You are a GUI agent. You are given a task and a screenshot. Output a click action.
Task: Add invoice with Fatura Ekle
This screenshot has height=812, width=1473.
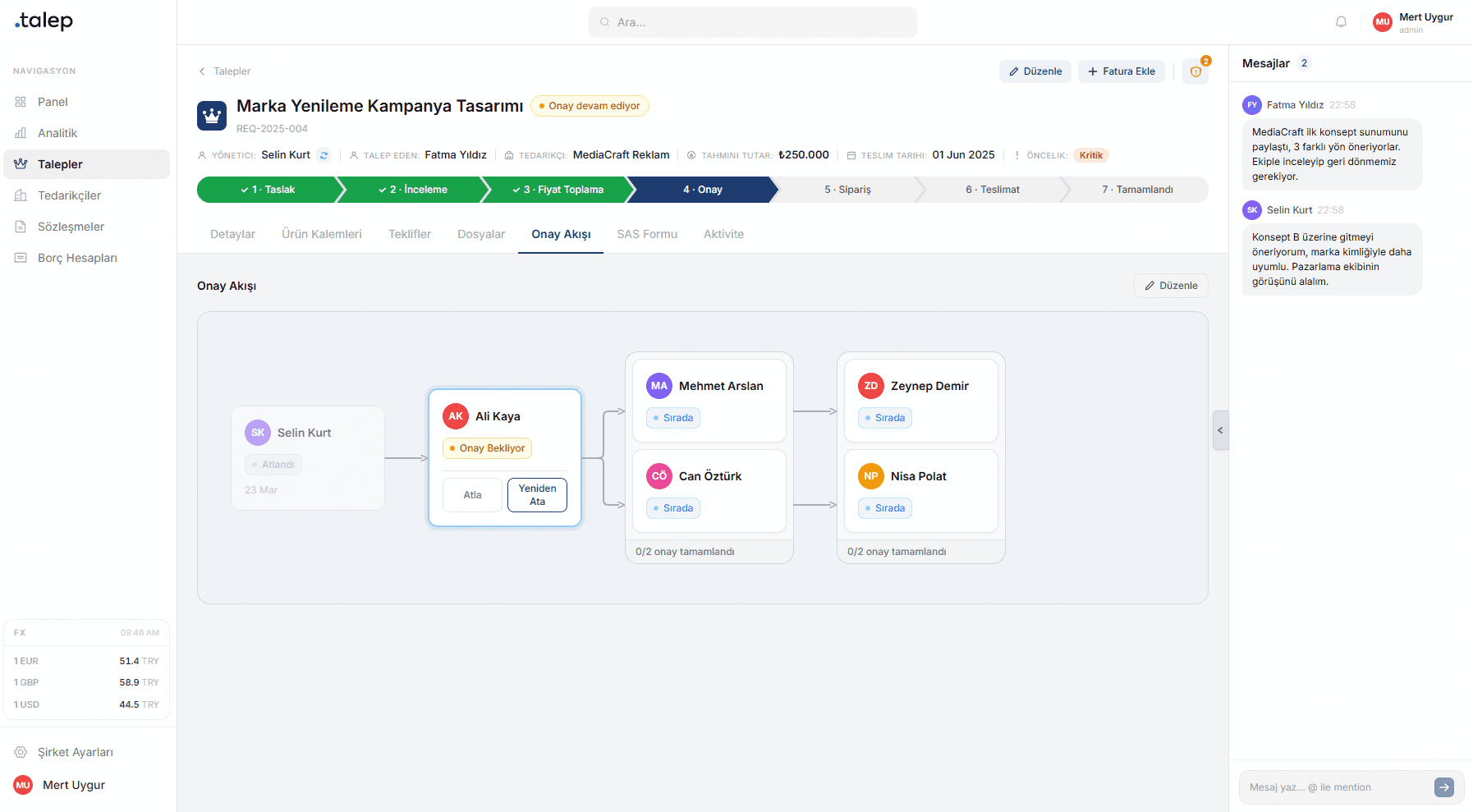[x=1121, y=71]
